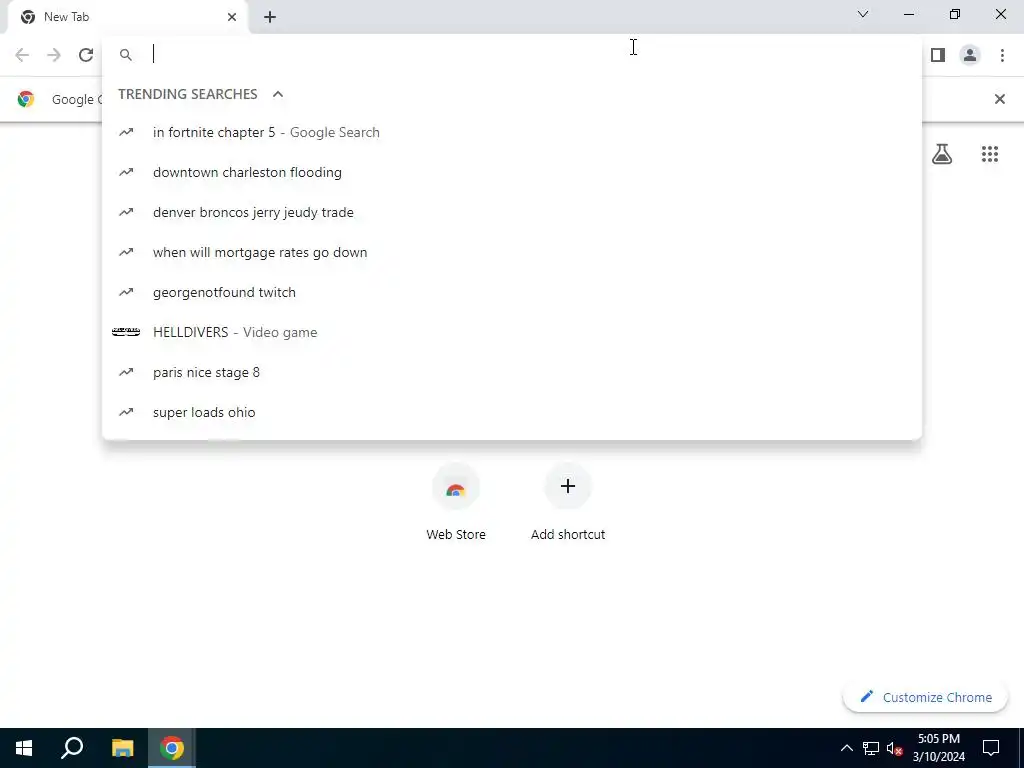Click the forward navigation arrow
The height and width of the screenshot is (768, 1024).
click(x=54, y=55)
